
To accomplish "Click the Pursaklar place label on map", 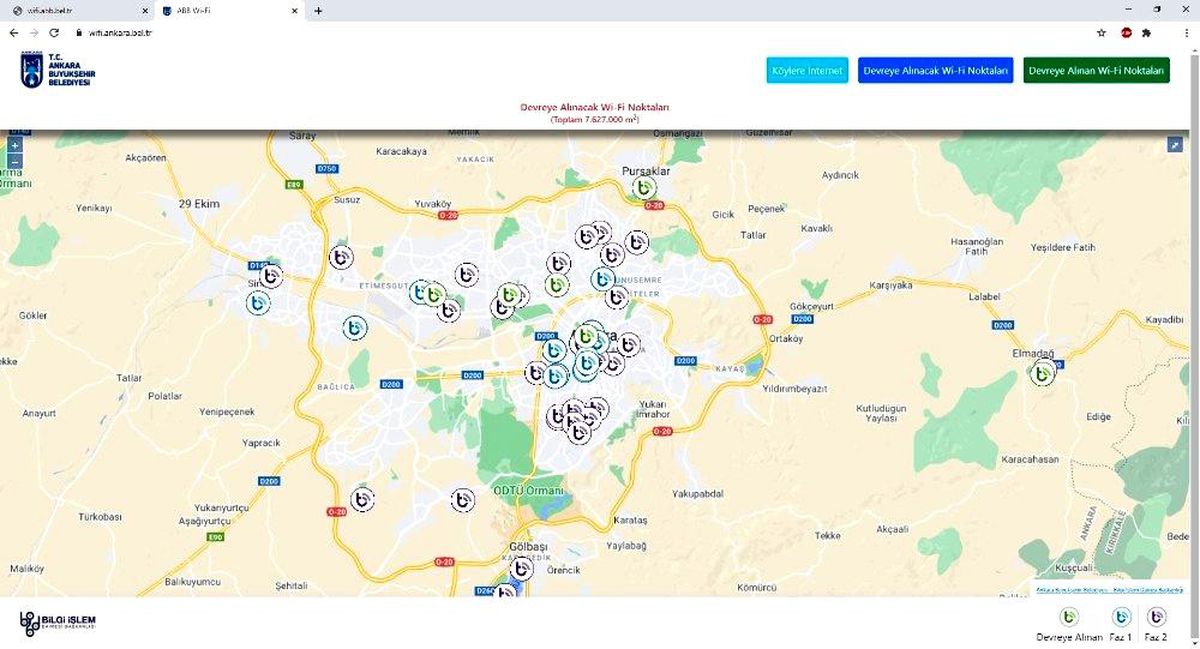I will click(x=645, y=171).
